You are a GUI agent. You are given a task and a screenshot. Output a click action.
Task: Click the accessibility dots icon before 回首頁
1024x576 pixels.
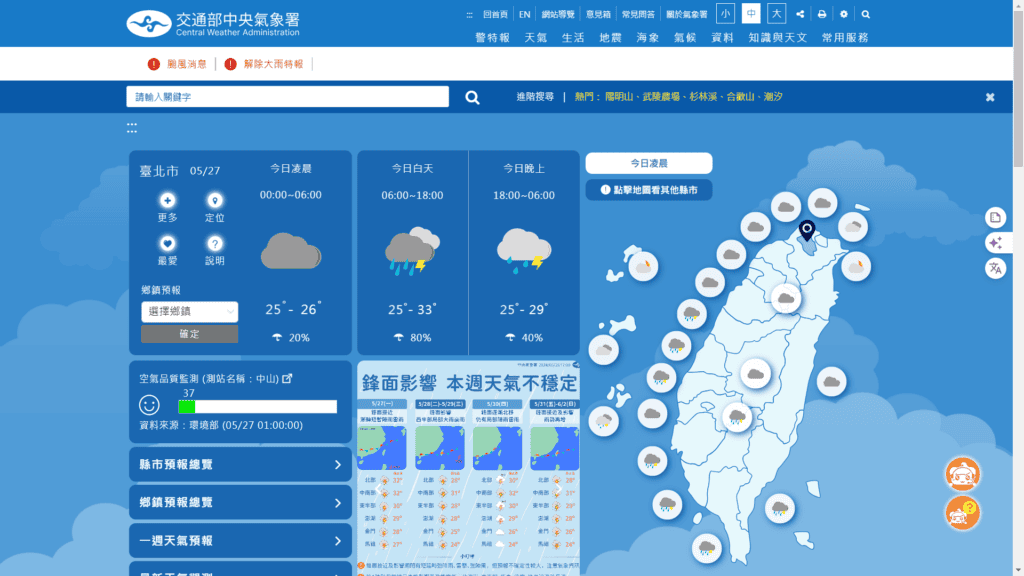pyautogui.click(x=469, y=14)
